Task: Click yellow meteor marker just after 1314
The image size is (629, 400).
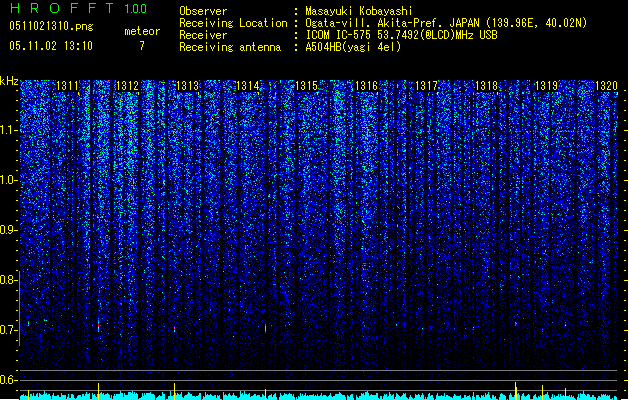Action: pos(266,394)
